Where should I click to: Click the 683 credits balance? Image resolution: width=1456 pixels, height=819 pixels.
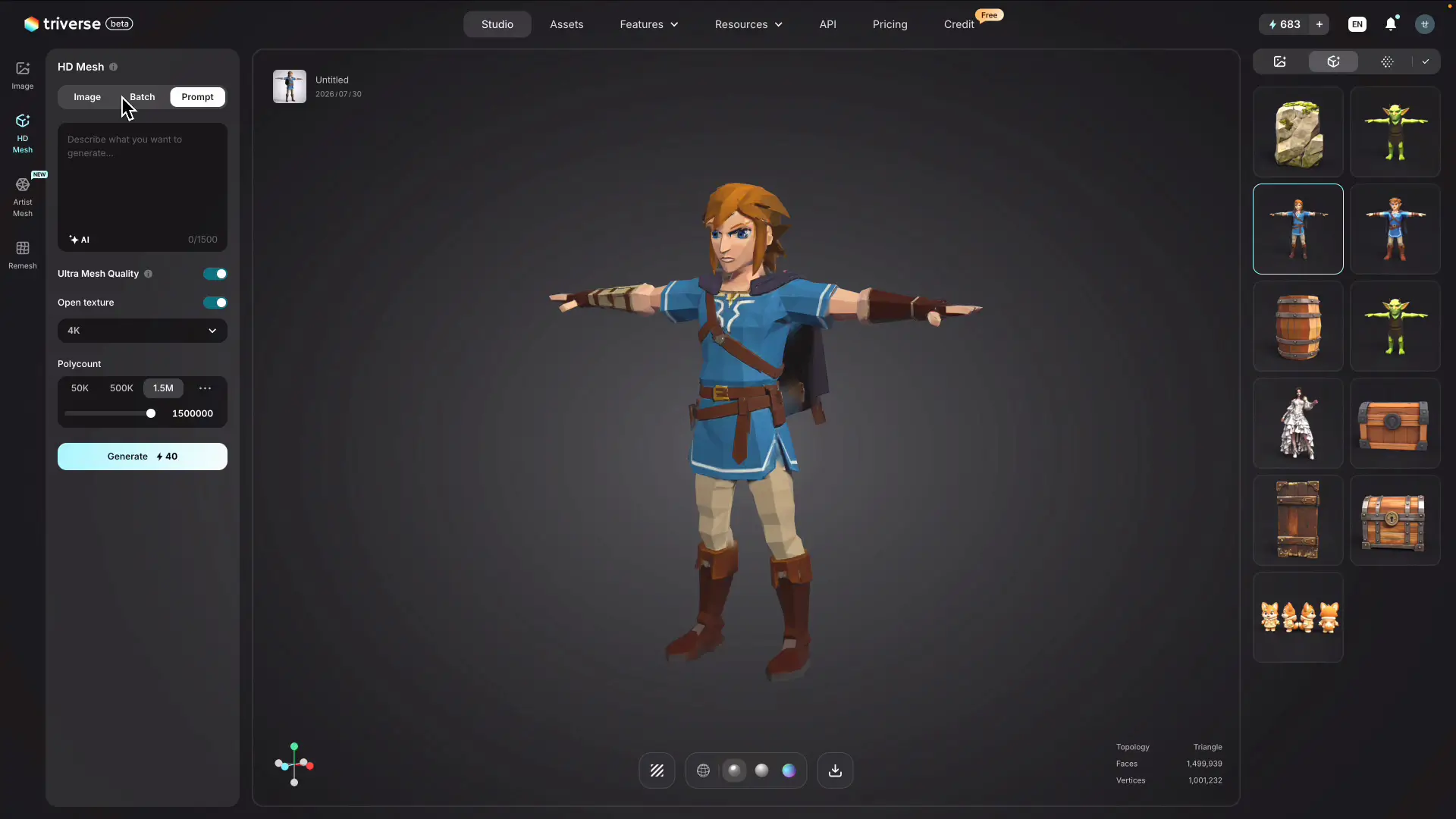1285,24
